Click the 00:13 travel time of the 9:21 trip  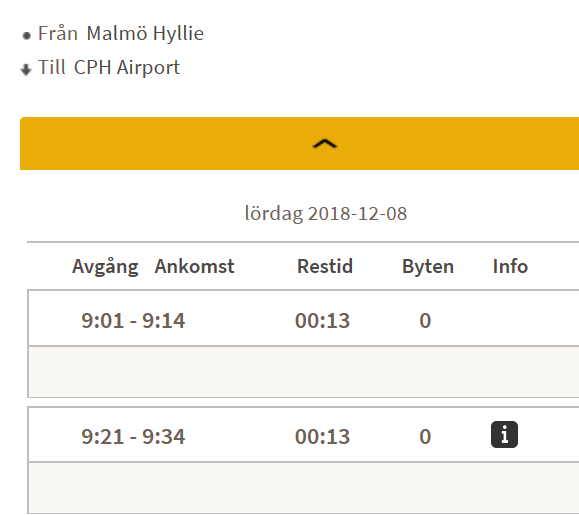[322, 437]
